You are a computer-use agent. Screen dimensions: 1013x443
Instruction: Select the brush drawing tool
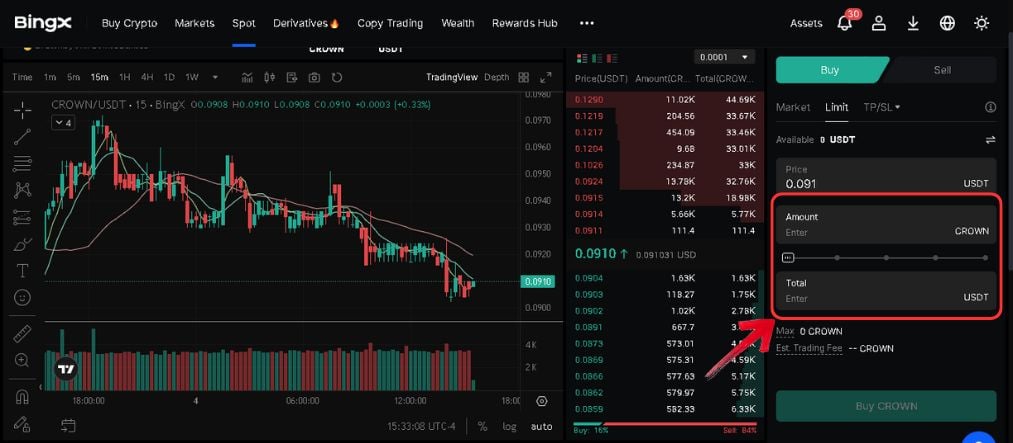click(x=23, y=245)
